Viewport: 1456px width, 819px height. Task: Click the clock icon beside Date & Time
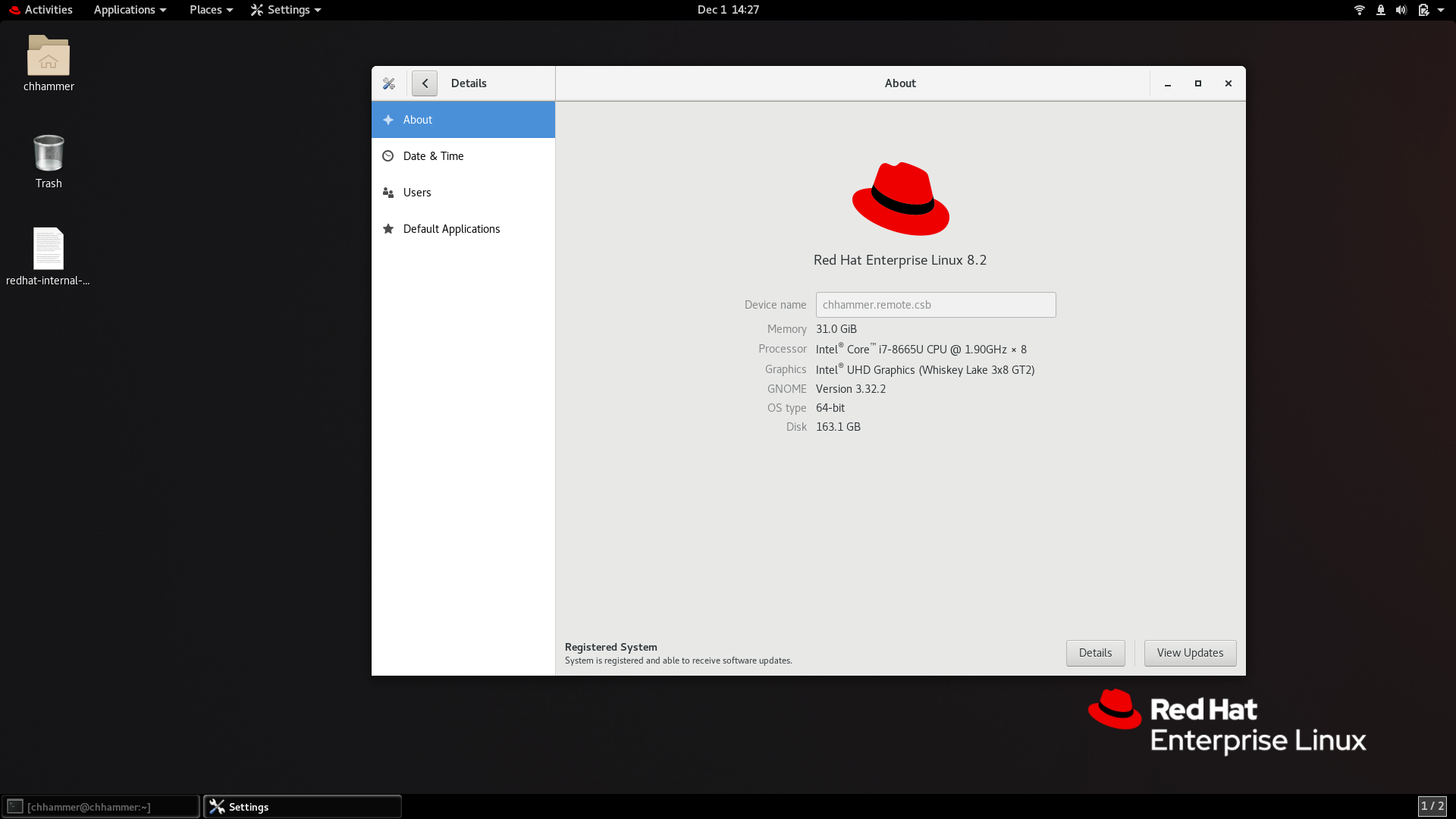click(388, 156)
